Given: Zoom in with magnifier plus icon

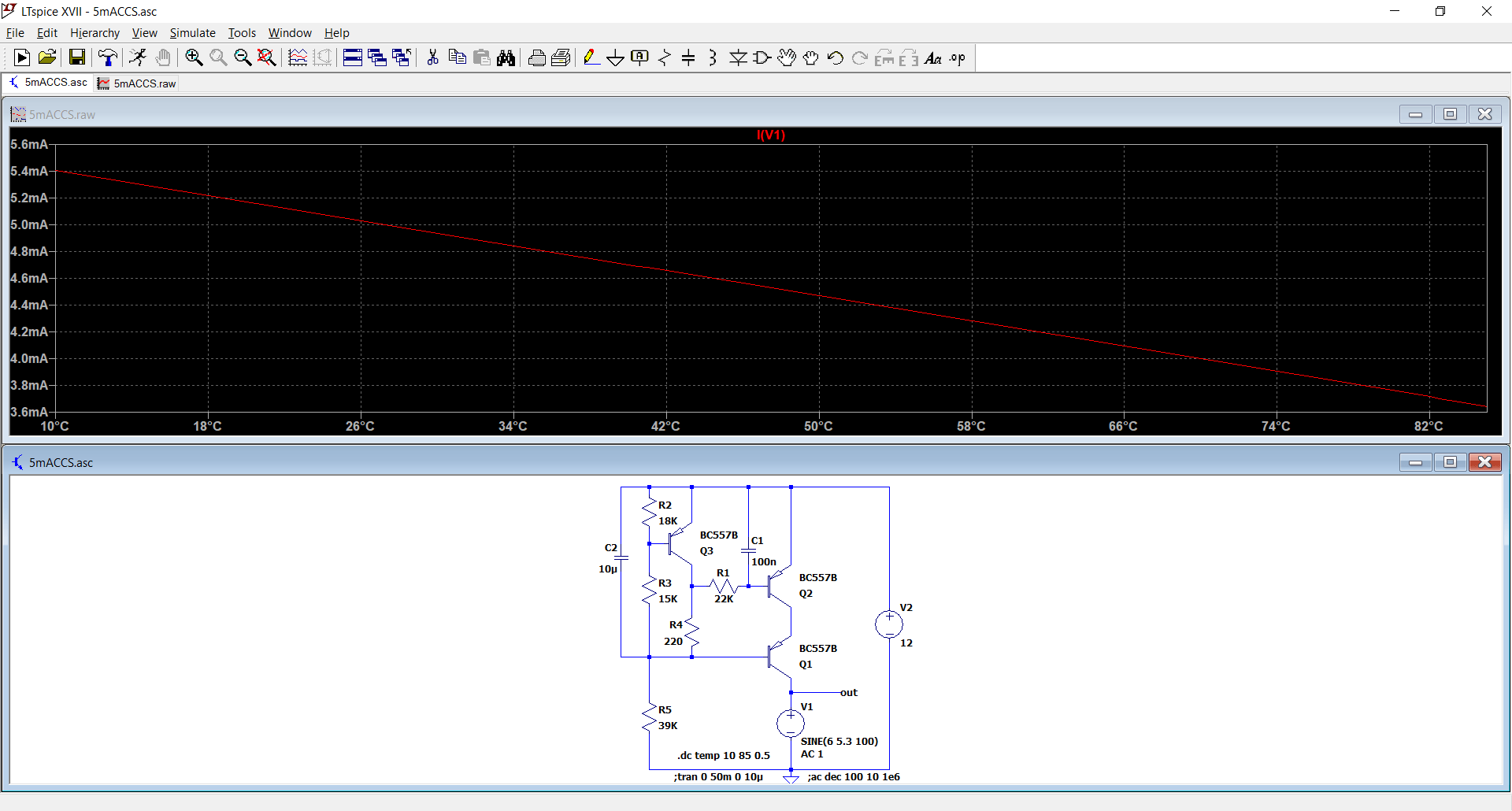Looking at the screenshot, I should (194, 57).
